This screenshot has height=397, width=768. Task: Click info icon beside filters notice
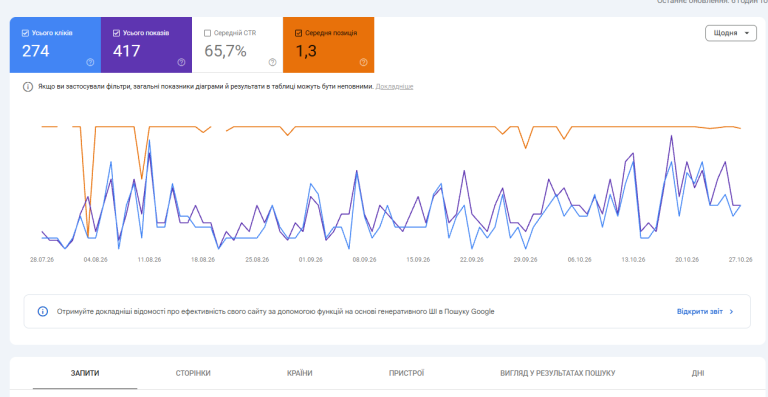click(28, 87)
